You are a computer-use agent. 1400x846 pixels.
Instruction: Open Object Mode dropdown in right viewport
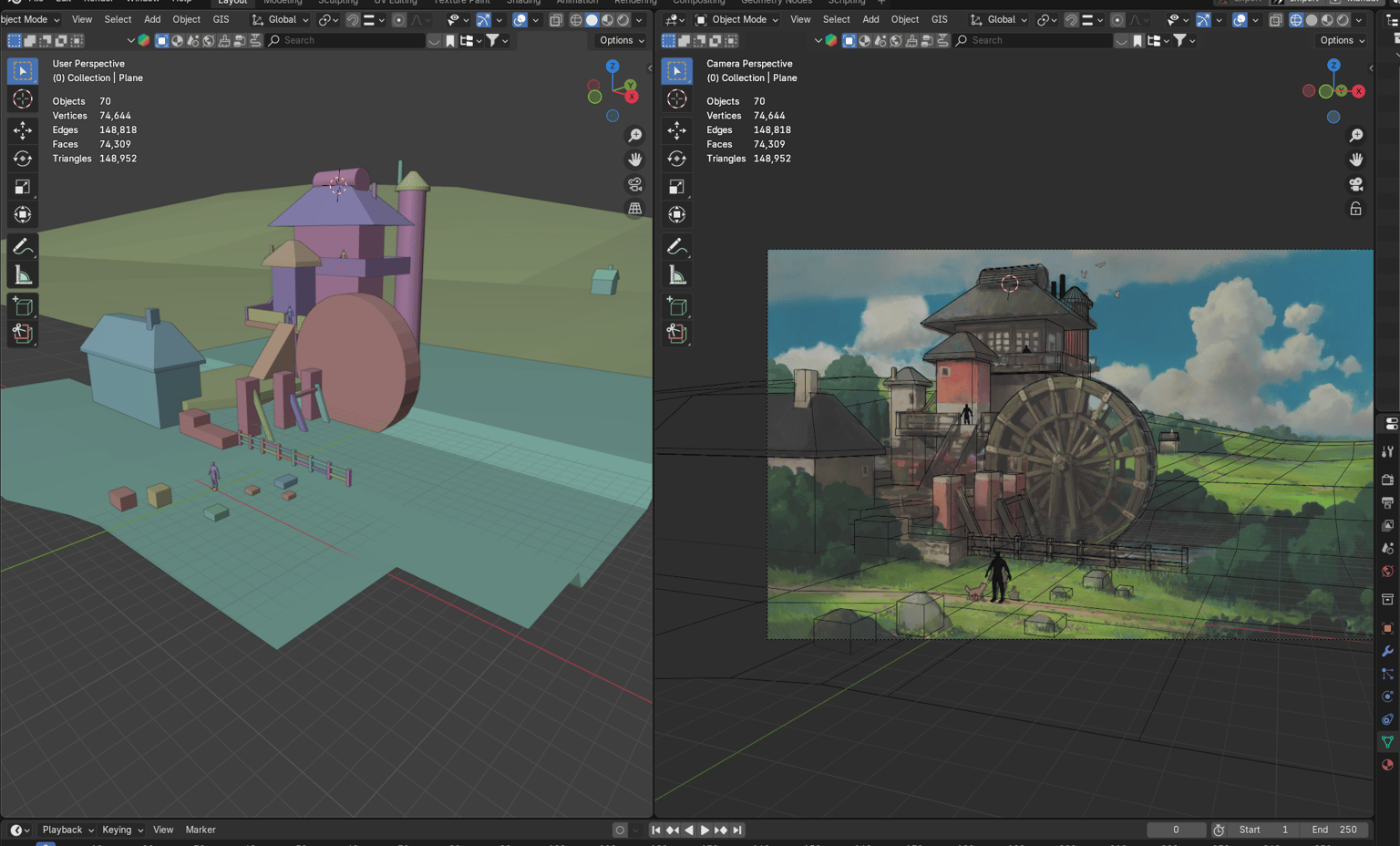(x=737, y=19)
